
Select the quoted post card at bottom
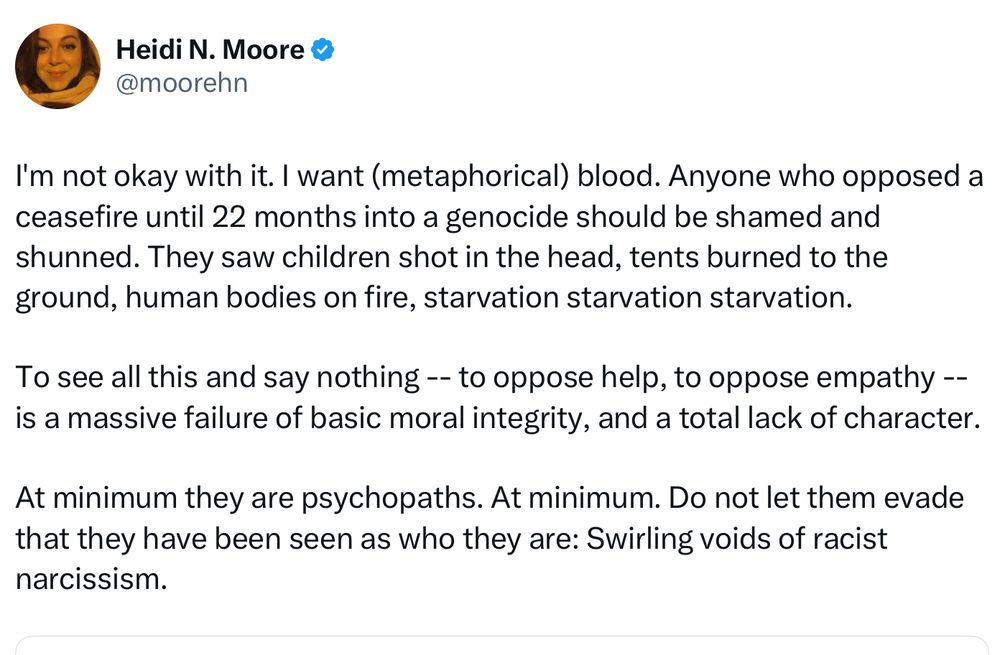501,645
